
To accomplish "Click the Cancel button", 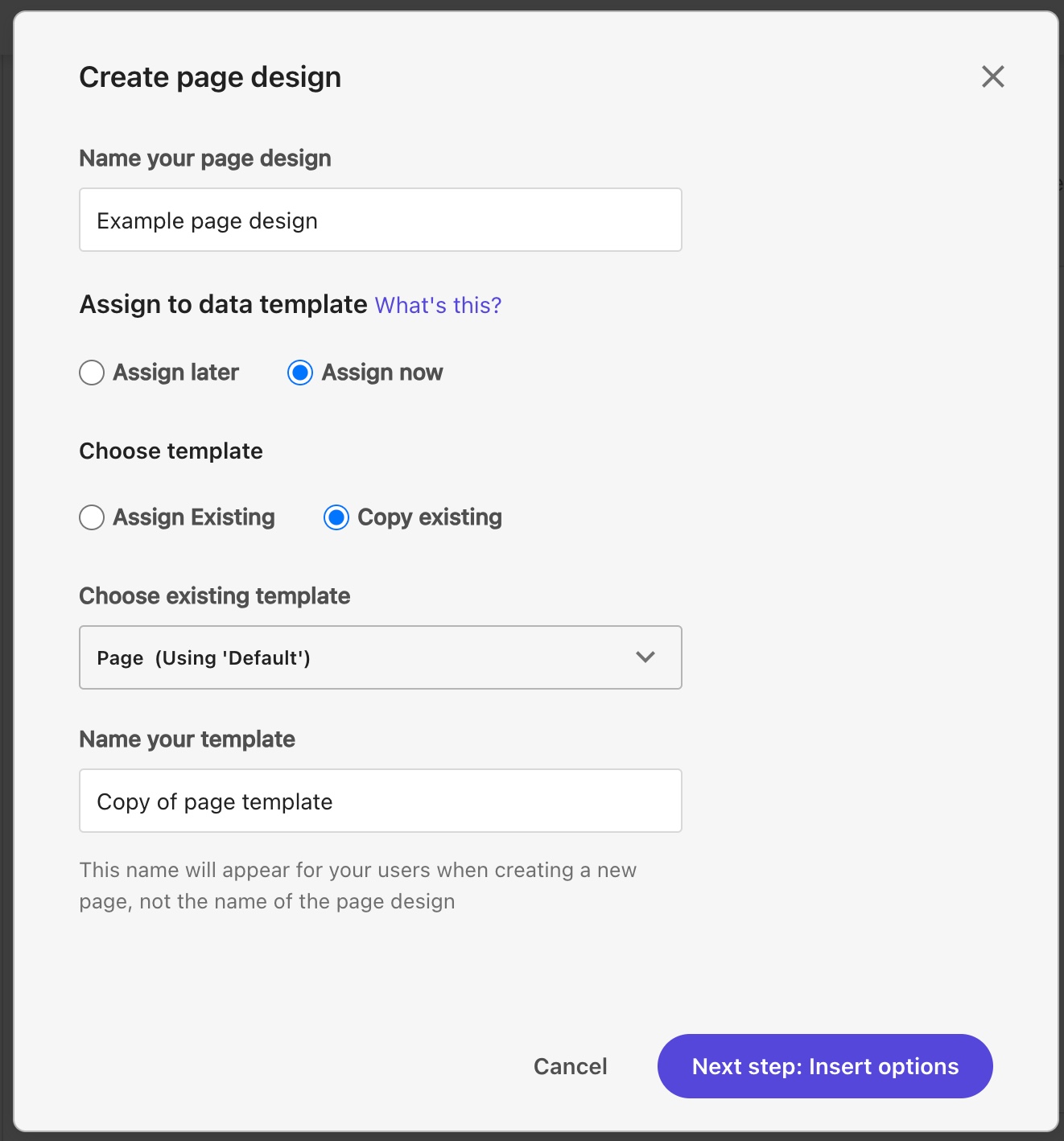I will tap(570, 1065).
